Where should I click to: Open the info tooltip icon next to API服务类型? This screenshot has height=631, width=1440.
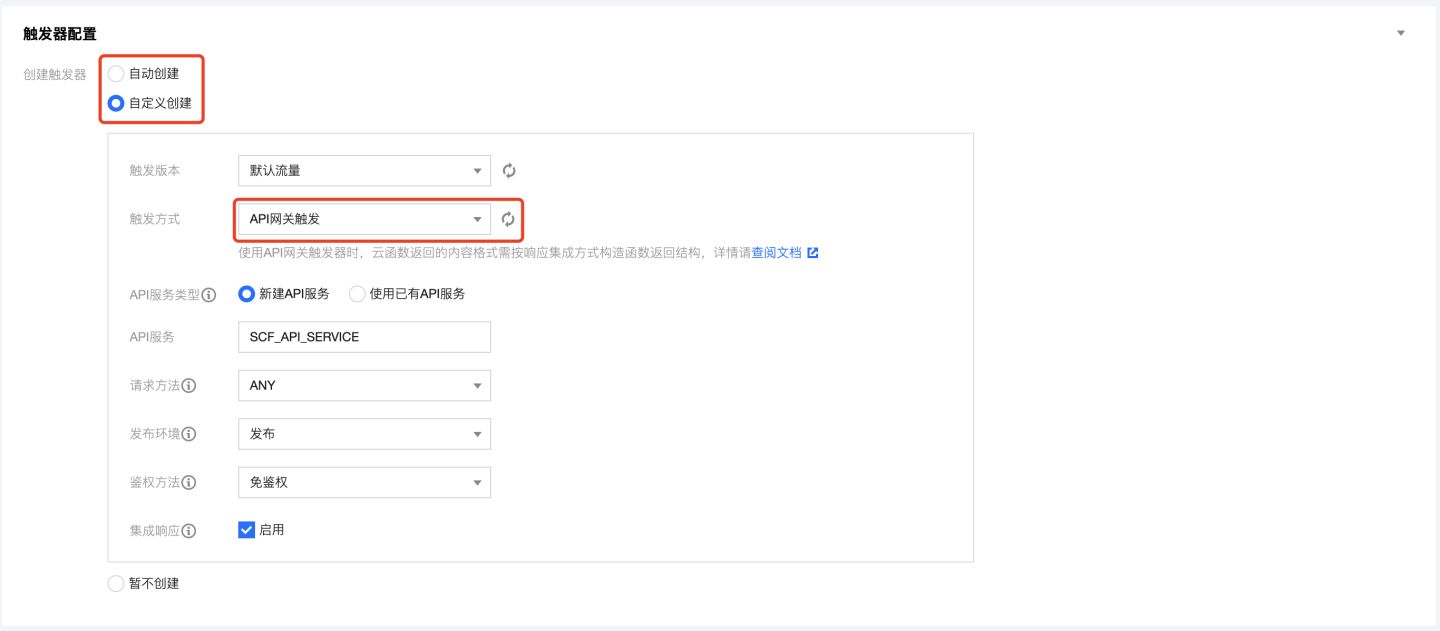[207, 295]
